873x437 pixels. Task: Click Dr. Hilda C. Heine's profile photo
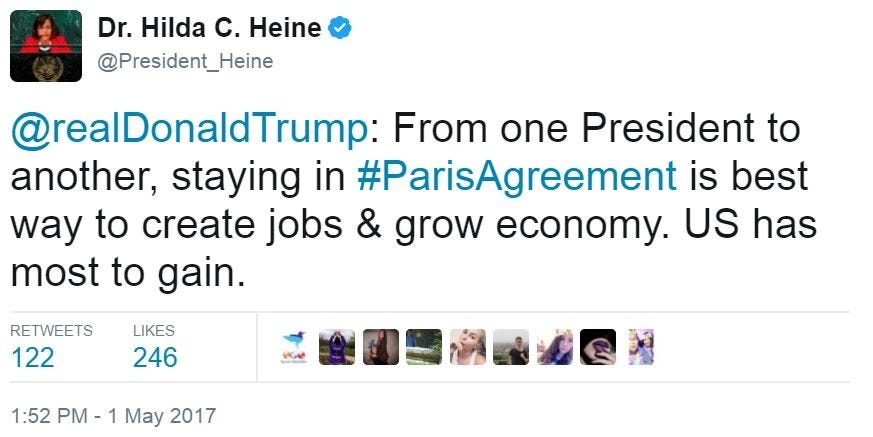(x=46, y=46)
